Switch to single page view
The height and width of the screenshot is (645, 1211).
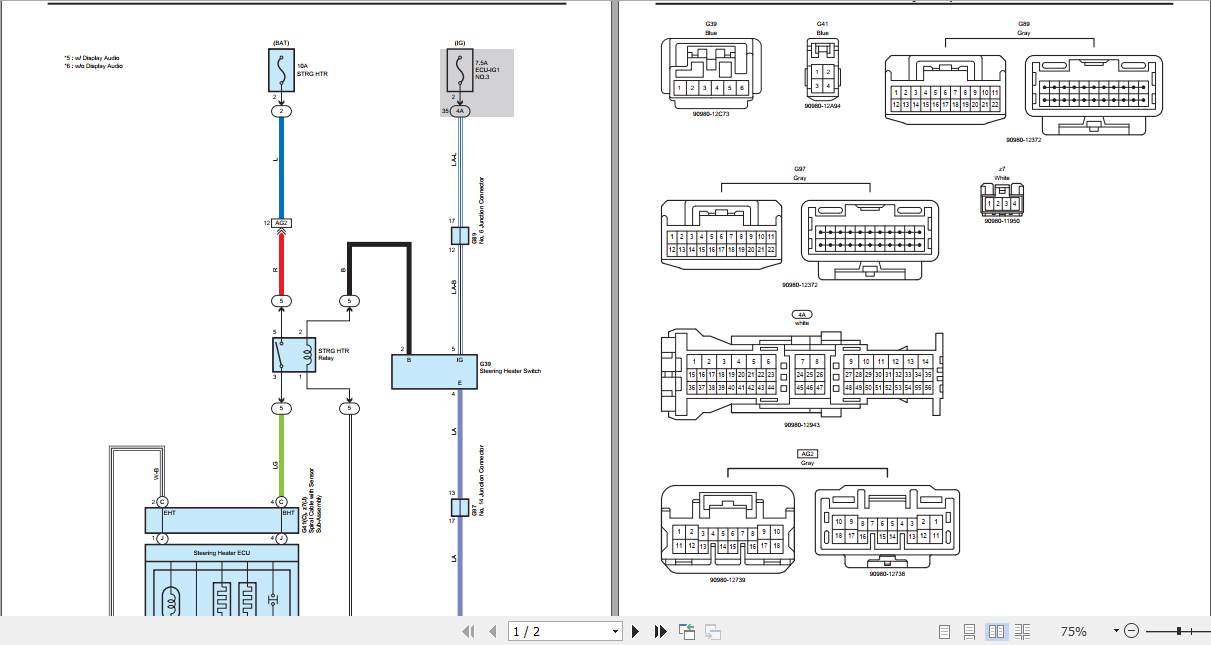coord(945,631)
